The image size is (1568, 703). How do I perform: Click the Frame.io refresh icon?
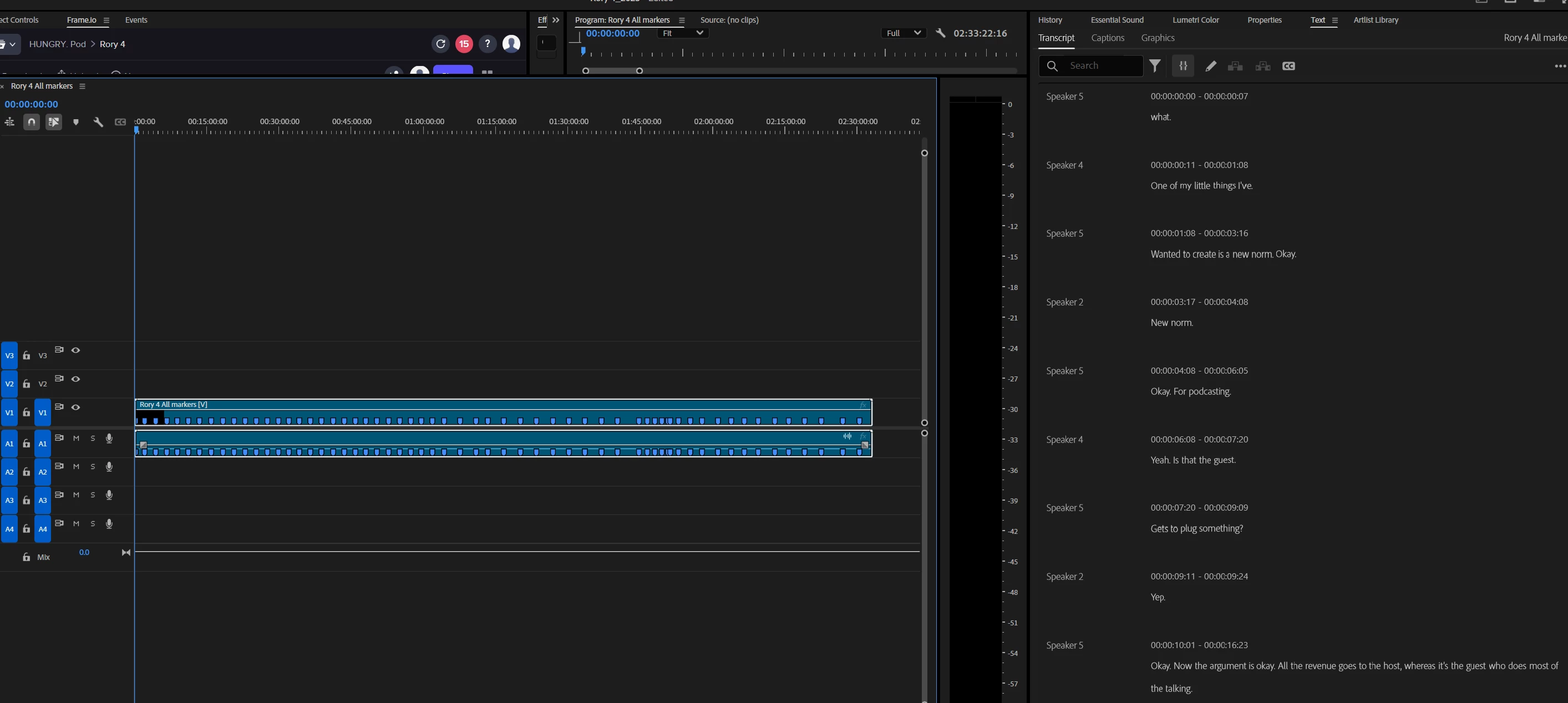click(441, 44)
